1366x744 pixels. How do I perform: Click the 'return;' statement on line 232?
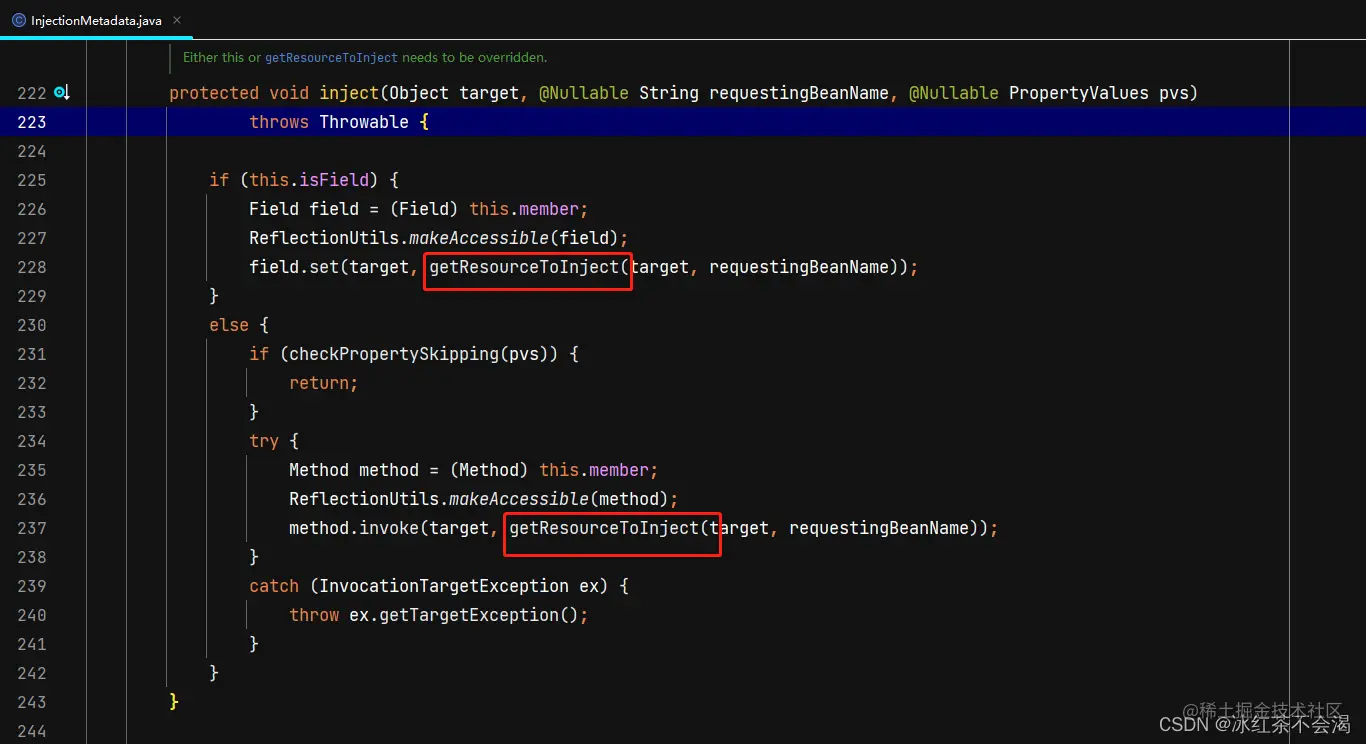coord(324,383)
